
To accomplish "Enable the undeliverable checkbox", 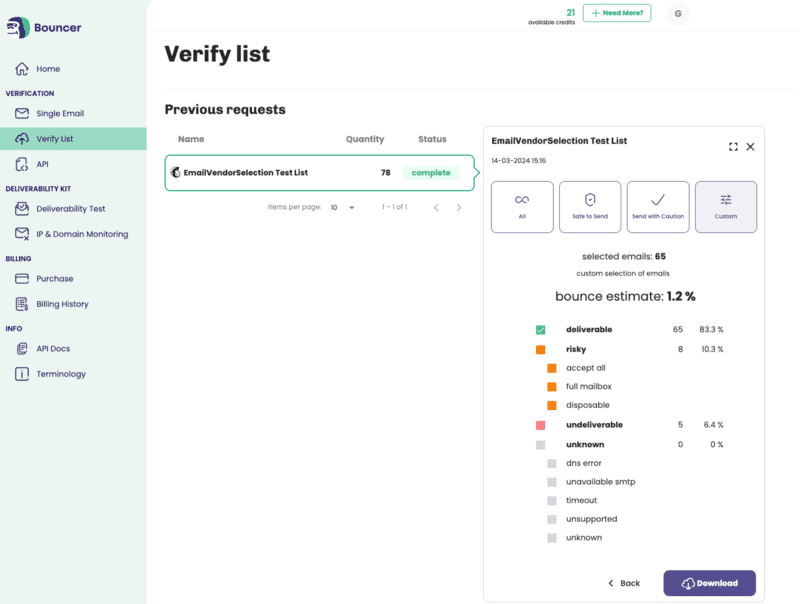I will [x=541, y=426].
